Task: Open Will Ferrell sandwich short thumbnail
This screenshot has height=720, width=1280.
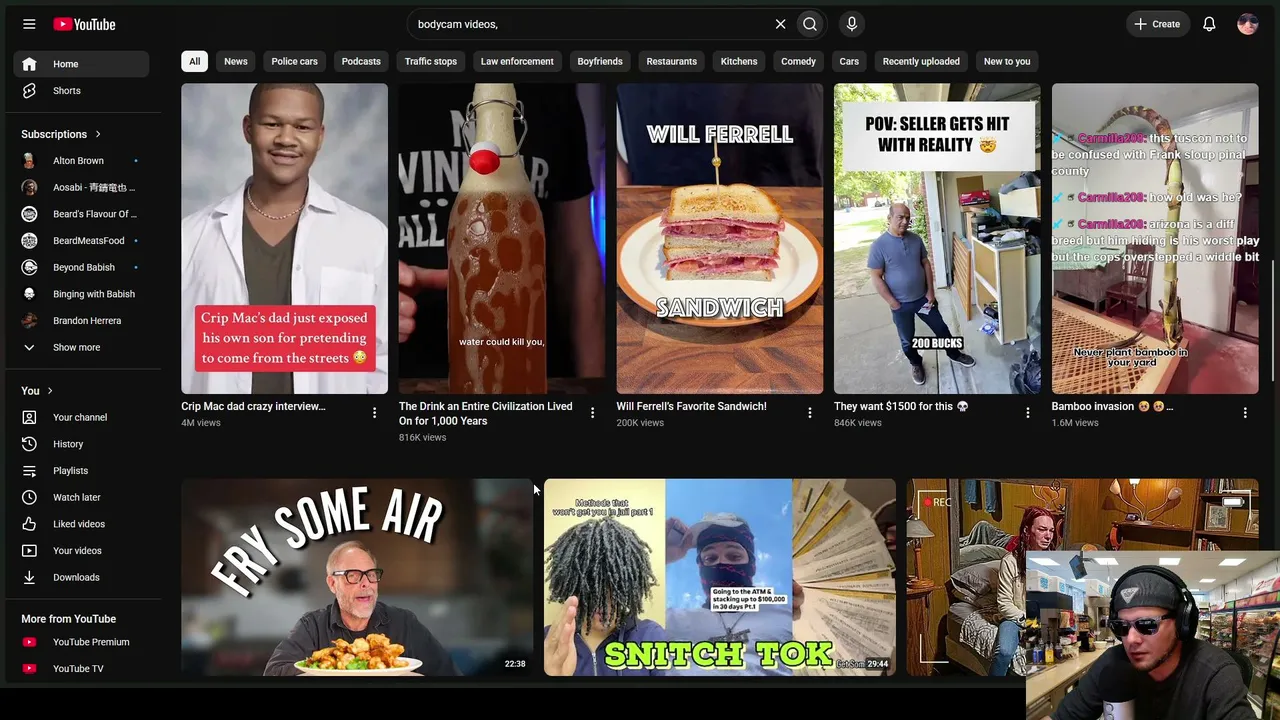Action: point(720,238)
